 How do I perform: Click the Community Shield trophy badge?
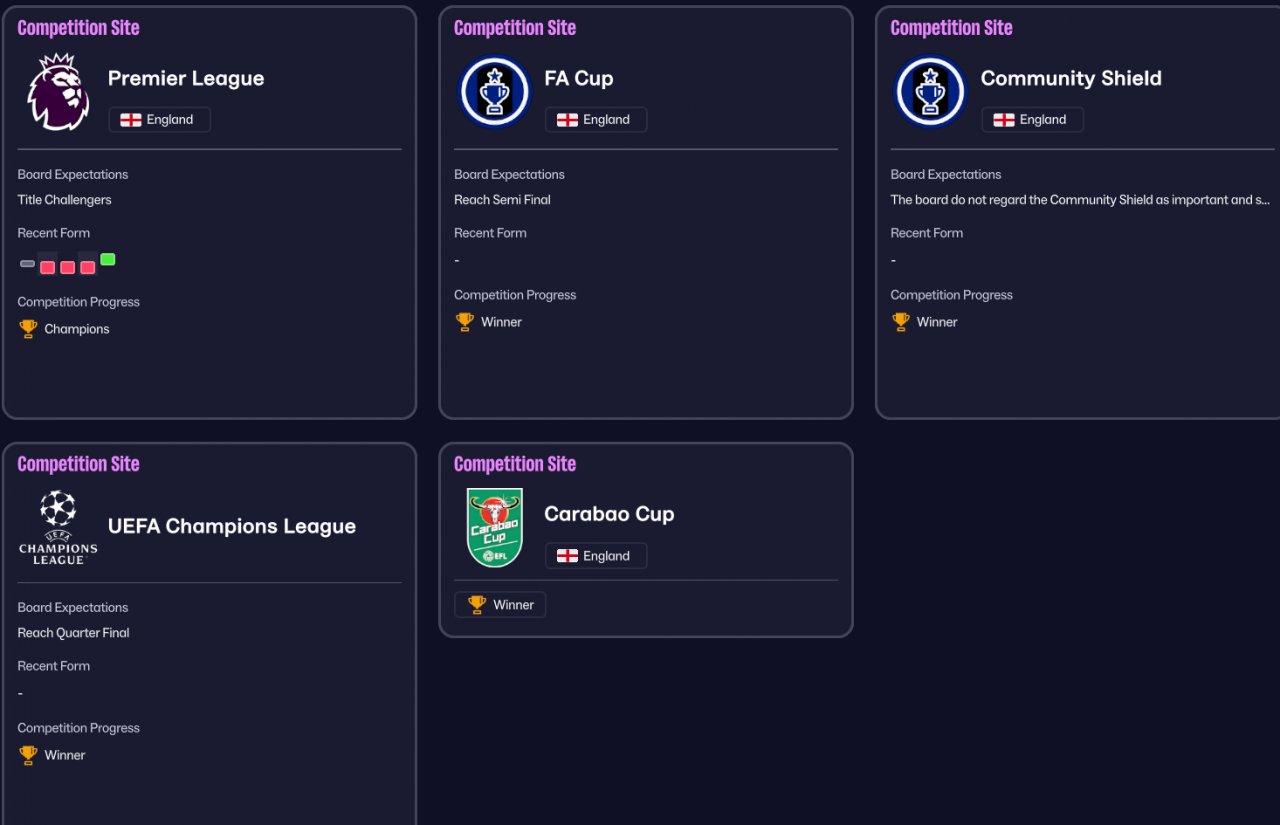pyautogui.click(x=930, y=92)
